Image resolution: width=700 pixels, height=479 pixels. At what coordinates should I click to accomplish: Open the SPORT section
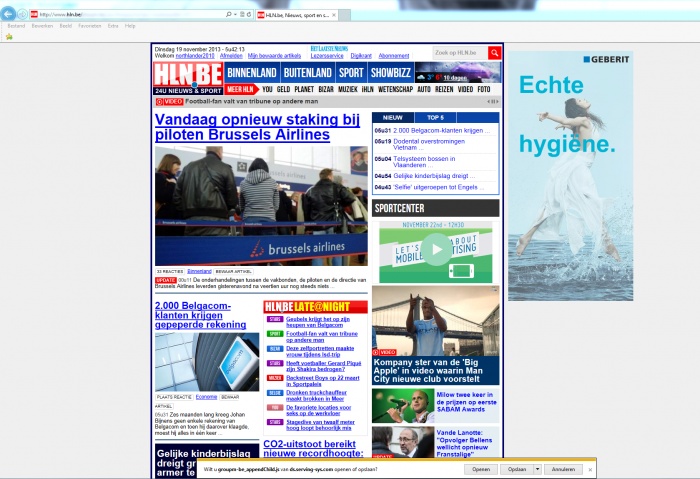[351, 73]
